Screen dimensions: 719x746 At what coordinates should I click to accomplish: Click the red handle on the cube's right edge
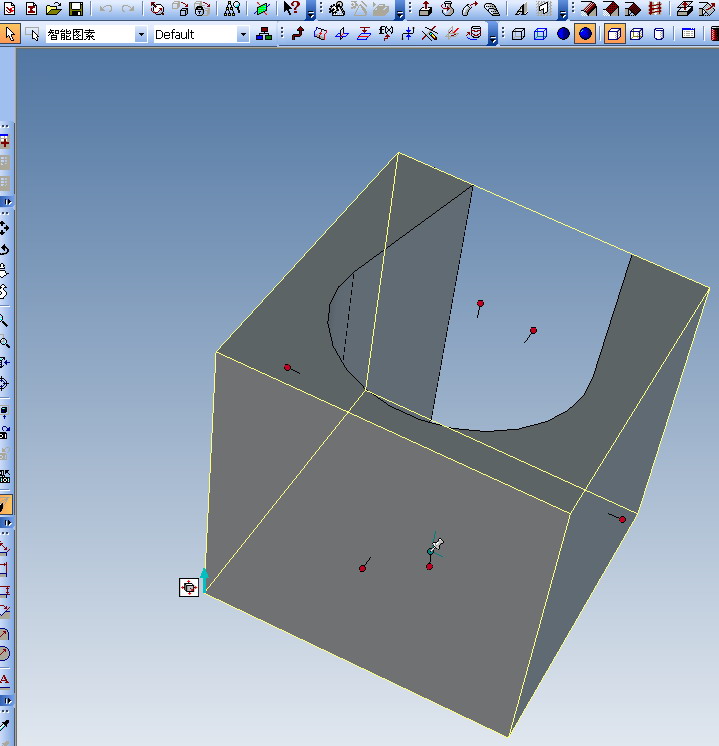coord(622,519)
